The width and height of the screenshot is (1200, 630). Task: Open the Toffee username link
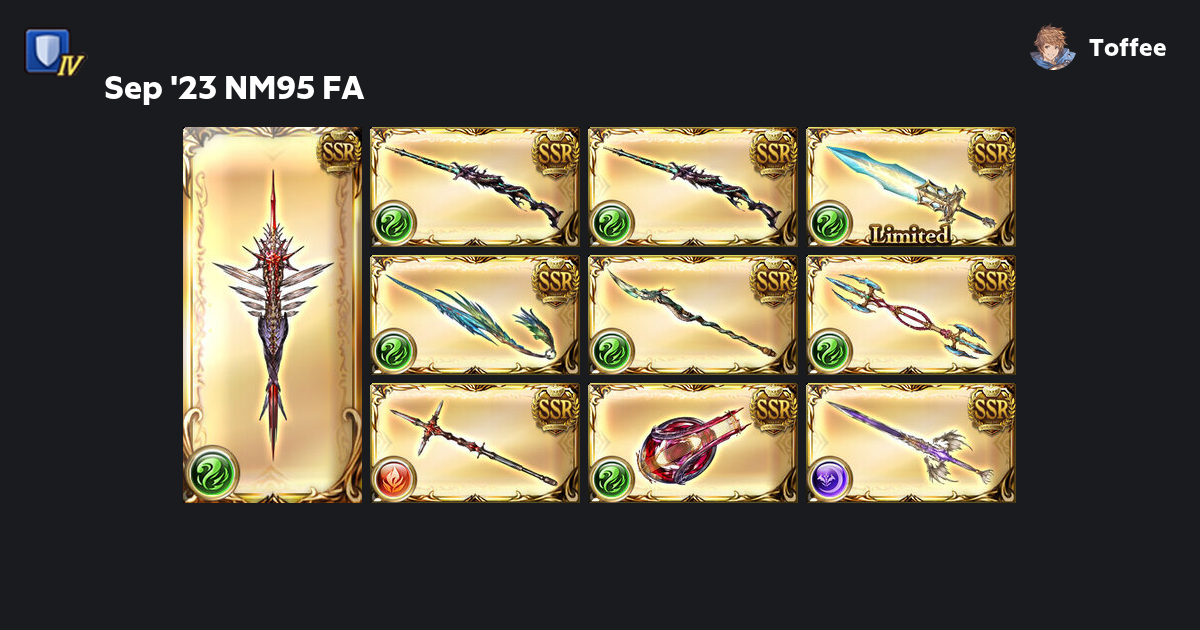point(1127,48)
